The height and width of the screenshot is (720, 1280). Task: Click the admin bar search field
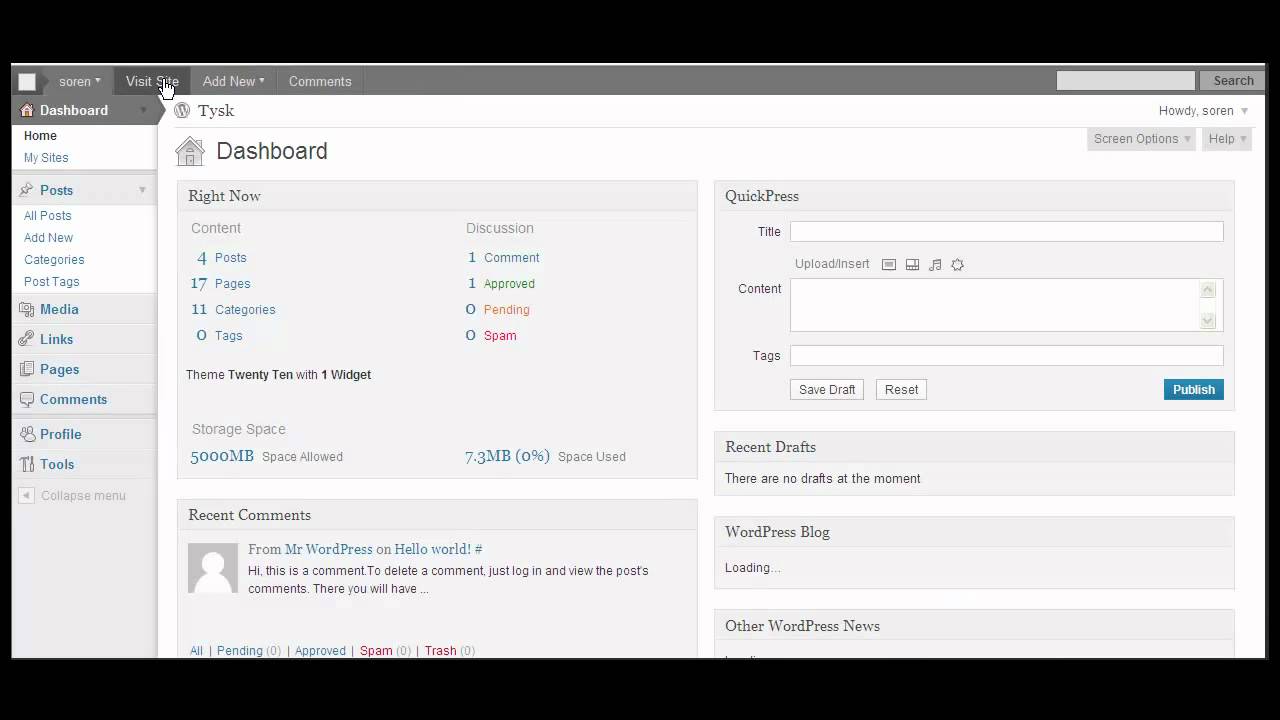pos(1125,81)
